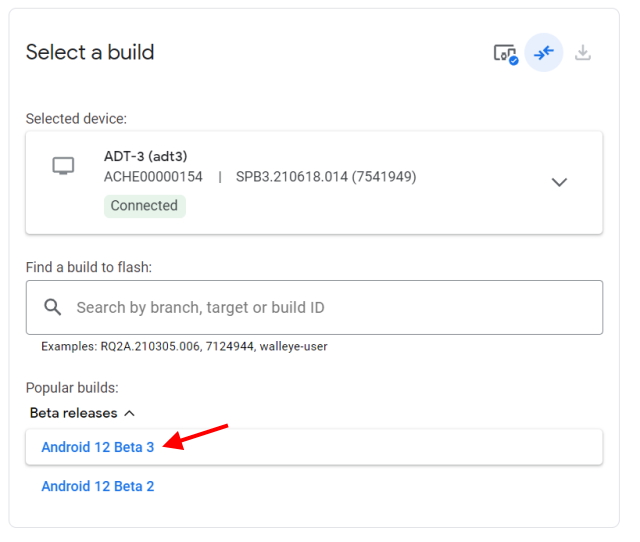Expand the selected device dropdown chevron
Image resolution: width=640 pixels, height=542 pixels.
559,182
